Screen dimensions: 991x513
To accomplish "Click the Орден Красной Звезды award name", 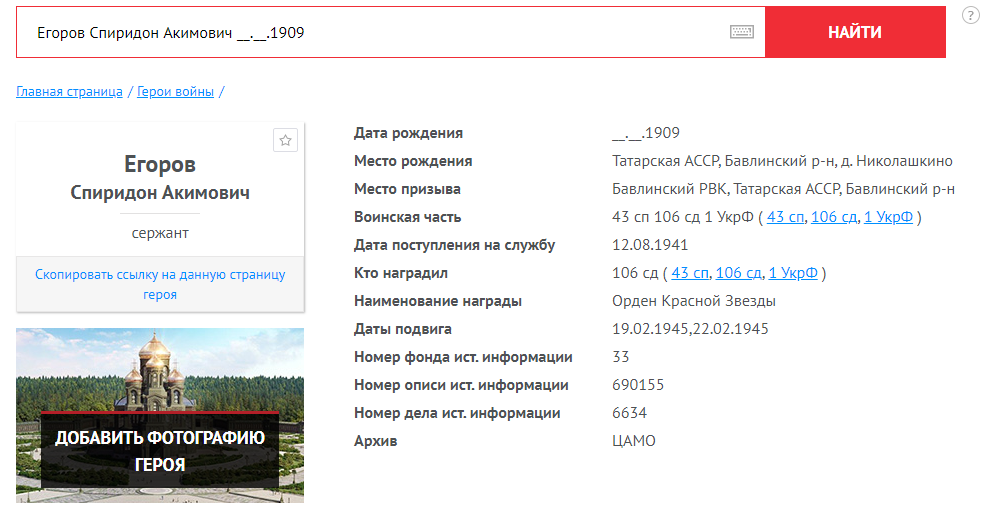I will tap(693, 301).
